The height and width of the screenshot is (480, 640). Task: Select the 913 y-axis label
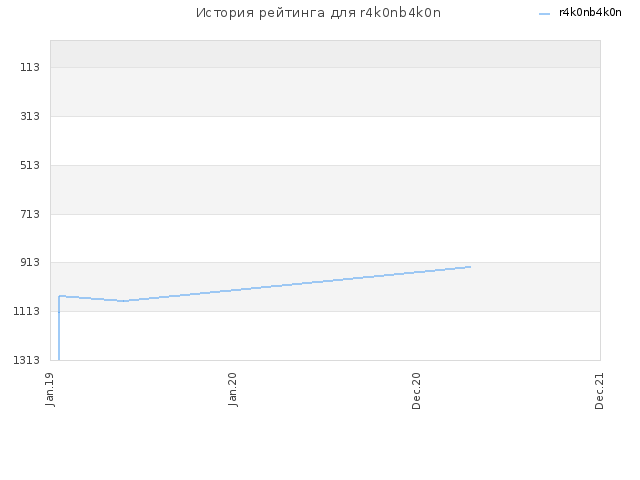pos(30,262)
